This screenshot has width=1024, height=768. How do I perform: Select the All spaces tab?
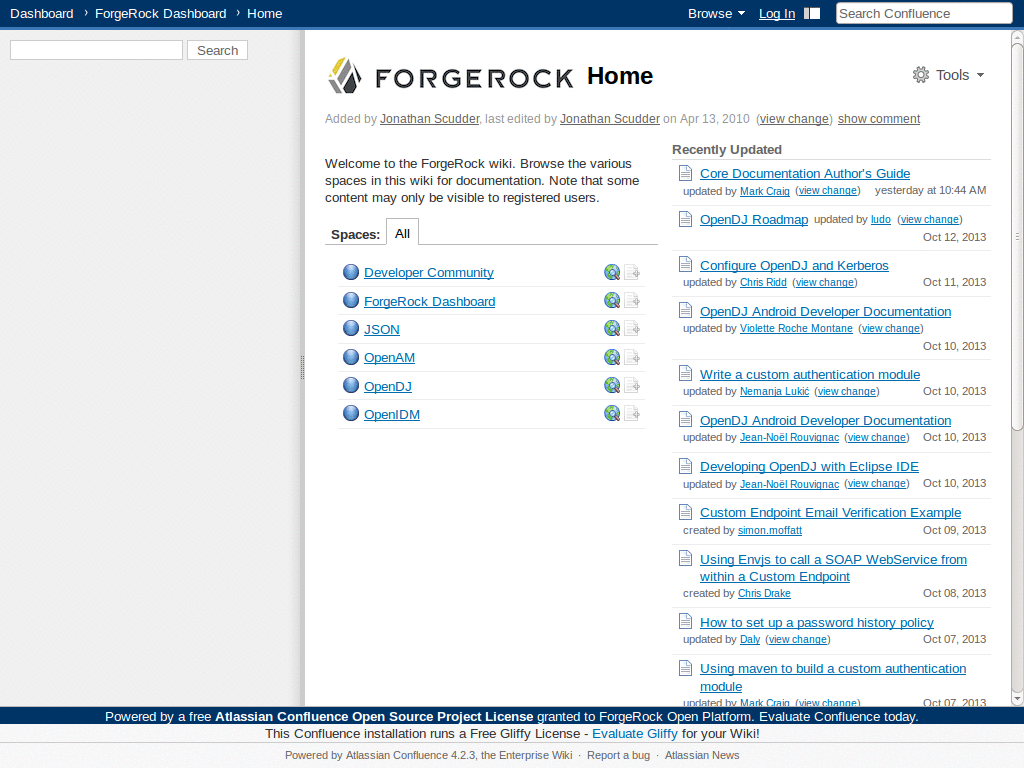[402, 233]
